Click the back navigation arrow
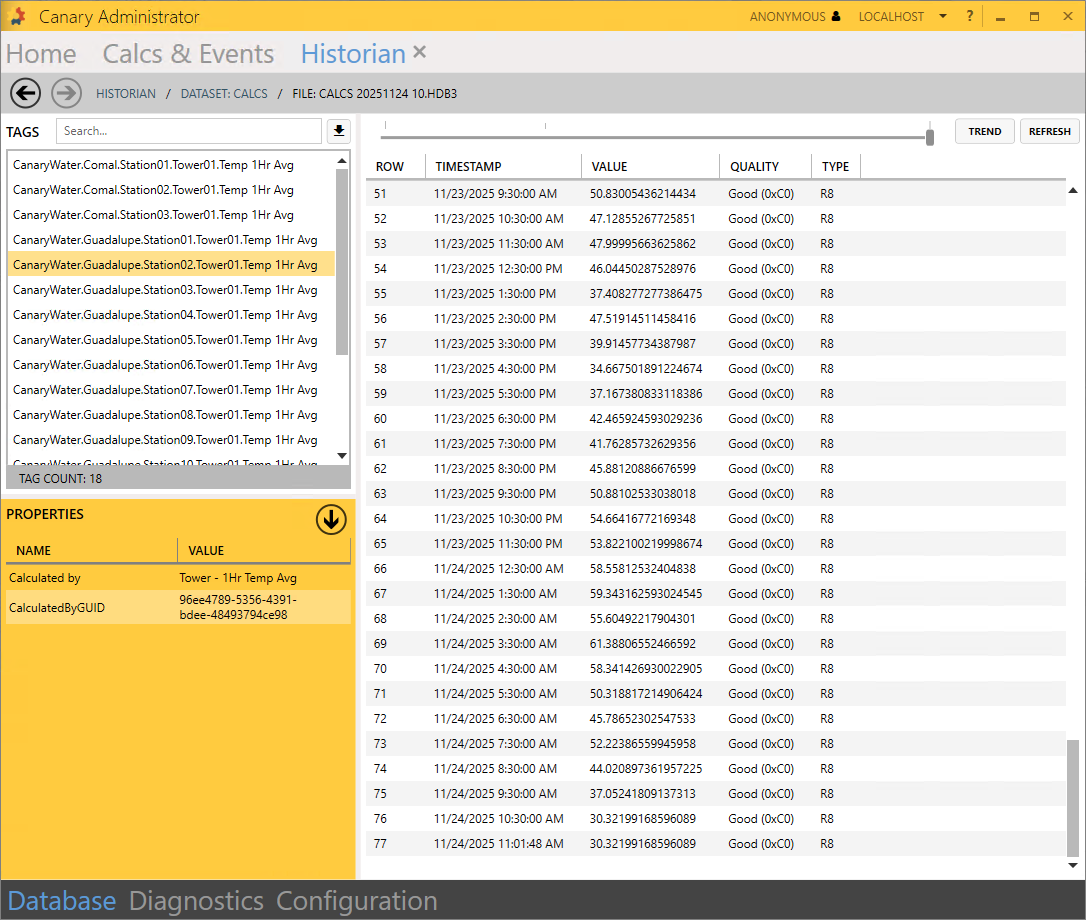 coord(25,94)
